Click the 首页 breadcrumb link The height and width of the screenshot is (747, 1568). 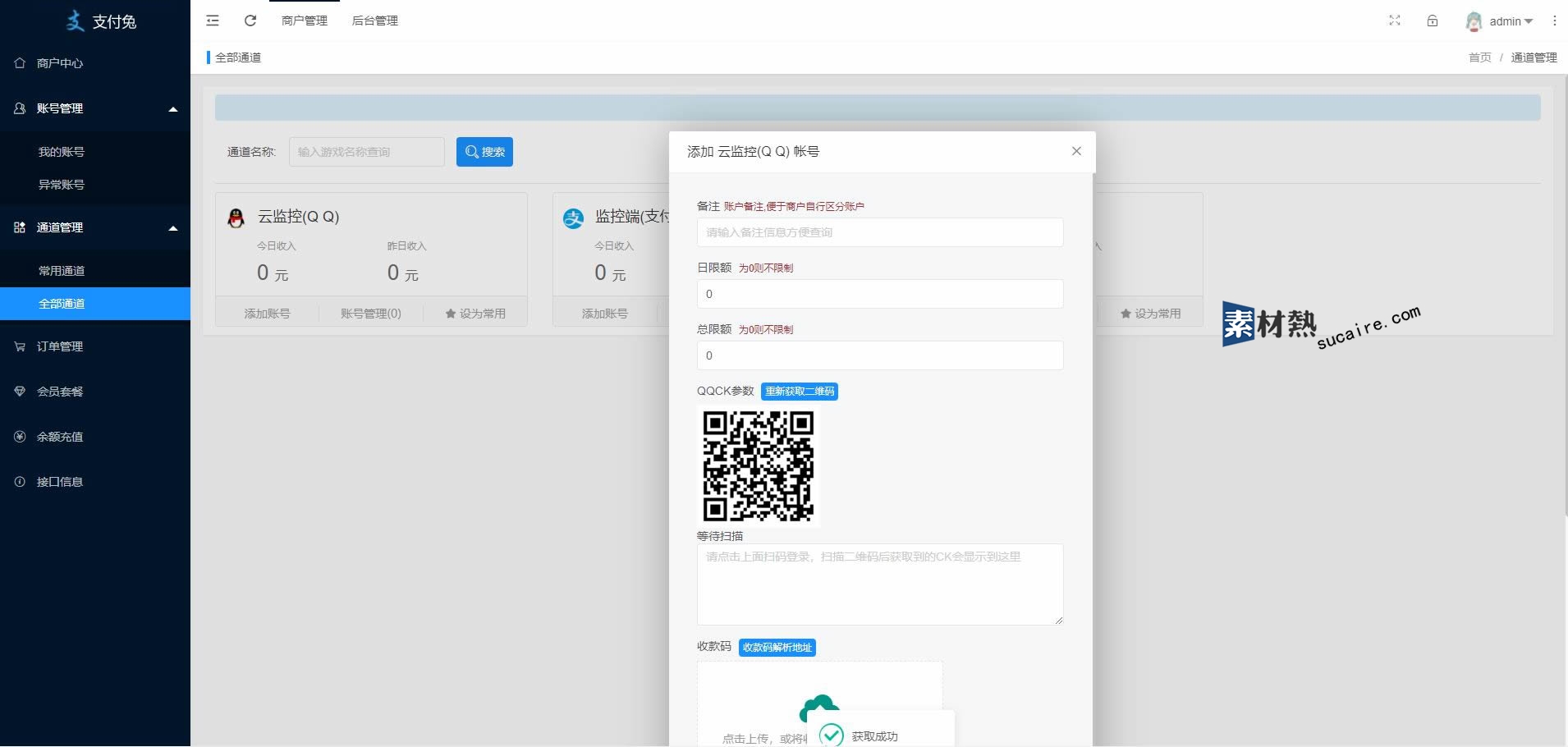click(x=1479, y=57)
